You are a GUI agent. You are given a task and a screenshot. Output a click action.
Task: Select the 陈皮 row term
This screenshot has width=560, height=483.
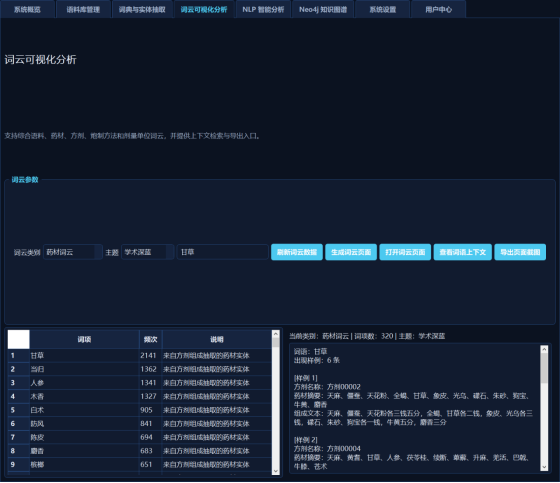point(84,437)
